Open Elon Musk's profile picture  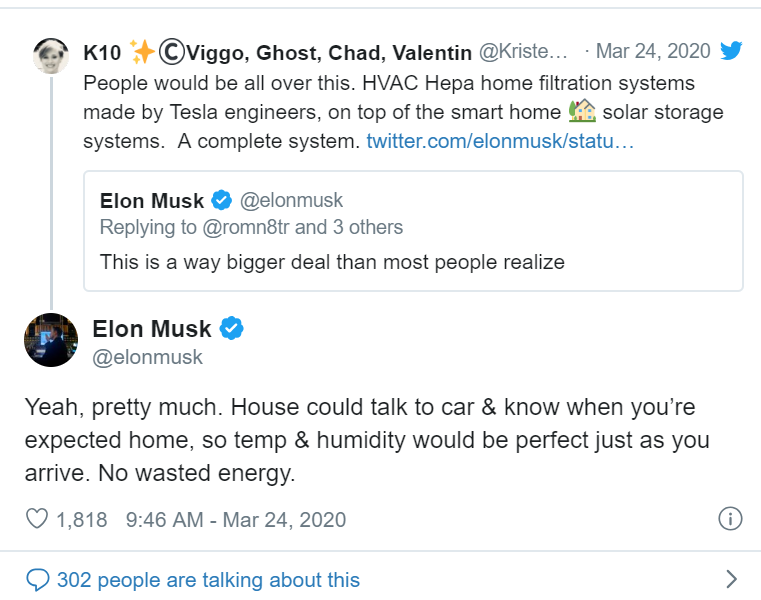tap(51, 340)
